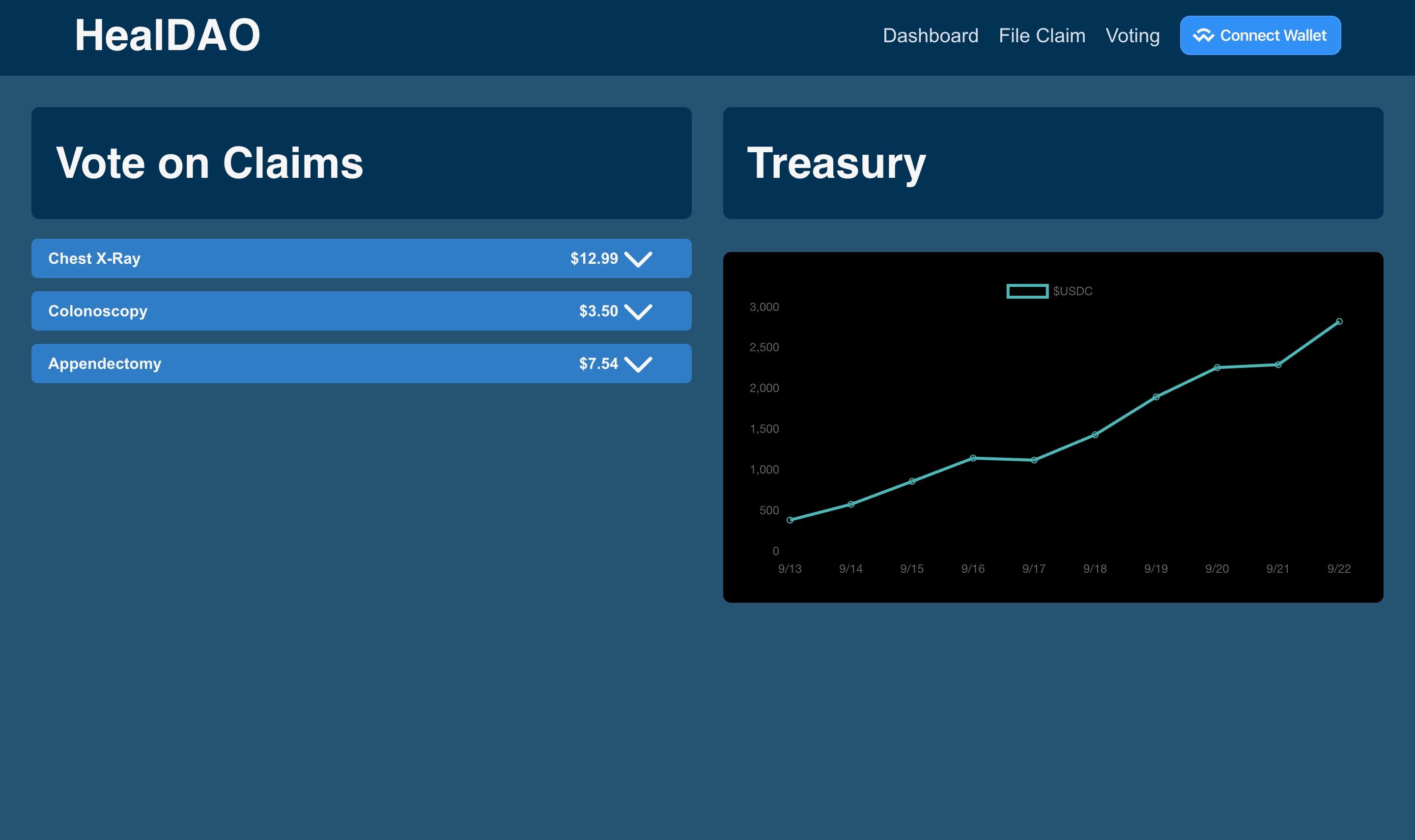1415x840 pixels.
Task: Open the Voting nav link
Action: (1132, 36)
